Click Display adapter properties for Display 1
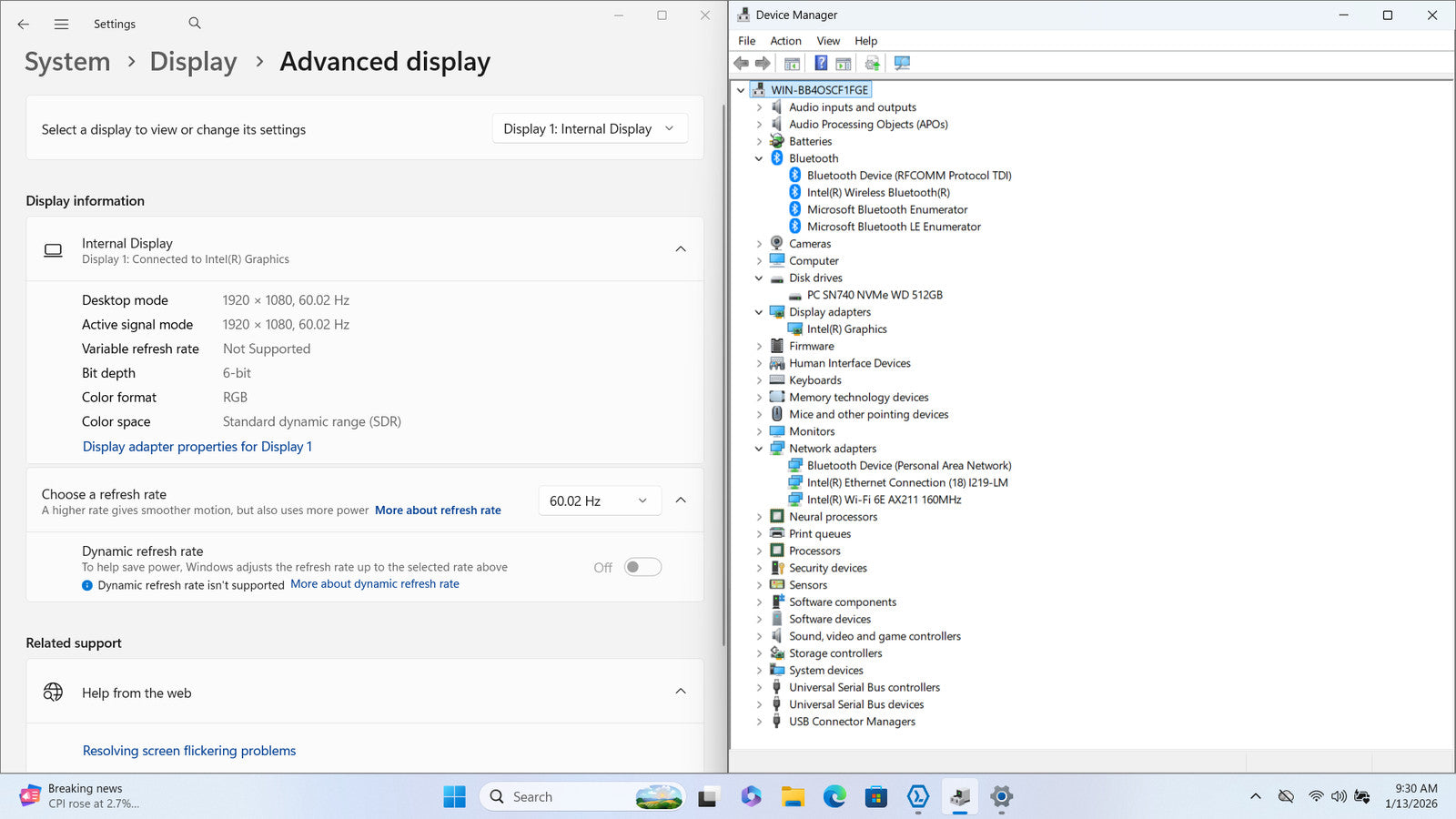The image size is (1456, 819). tap(197, 447)
